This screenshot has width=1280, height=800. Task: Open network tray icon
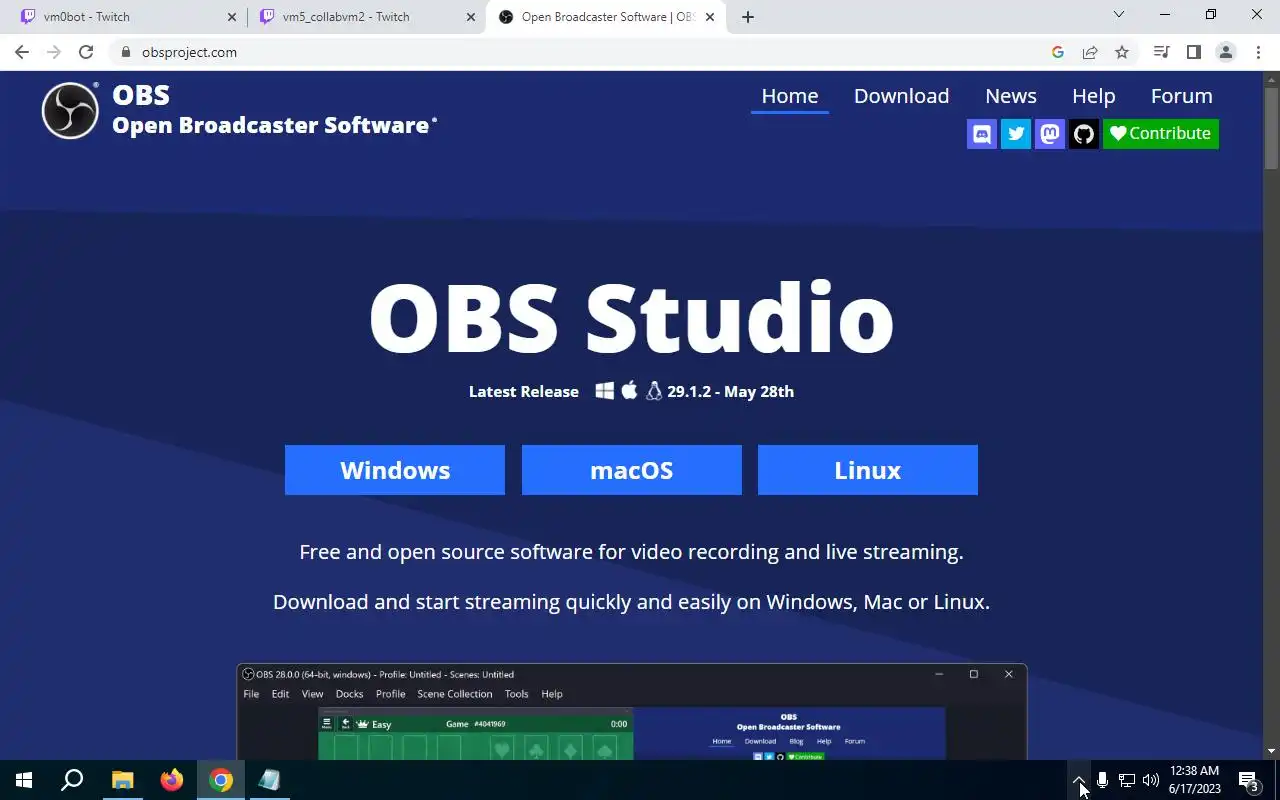tap(1126, 780)
